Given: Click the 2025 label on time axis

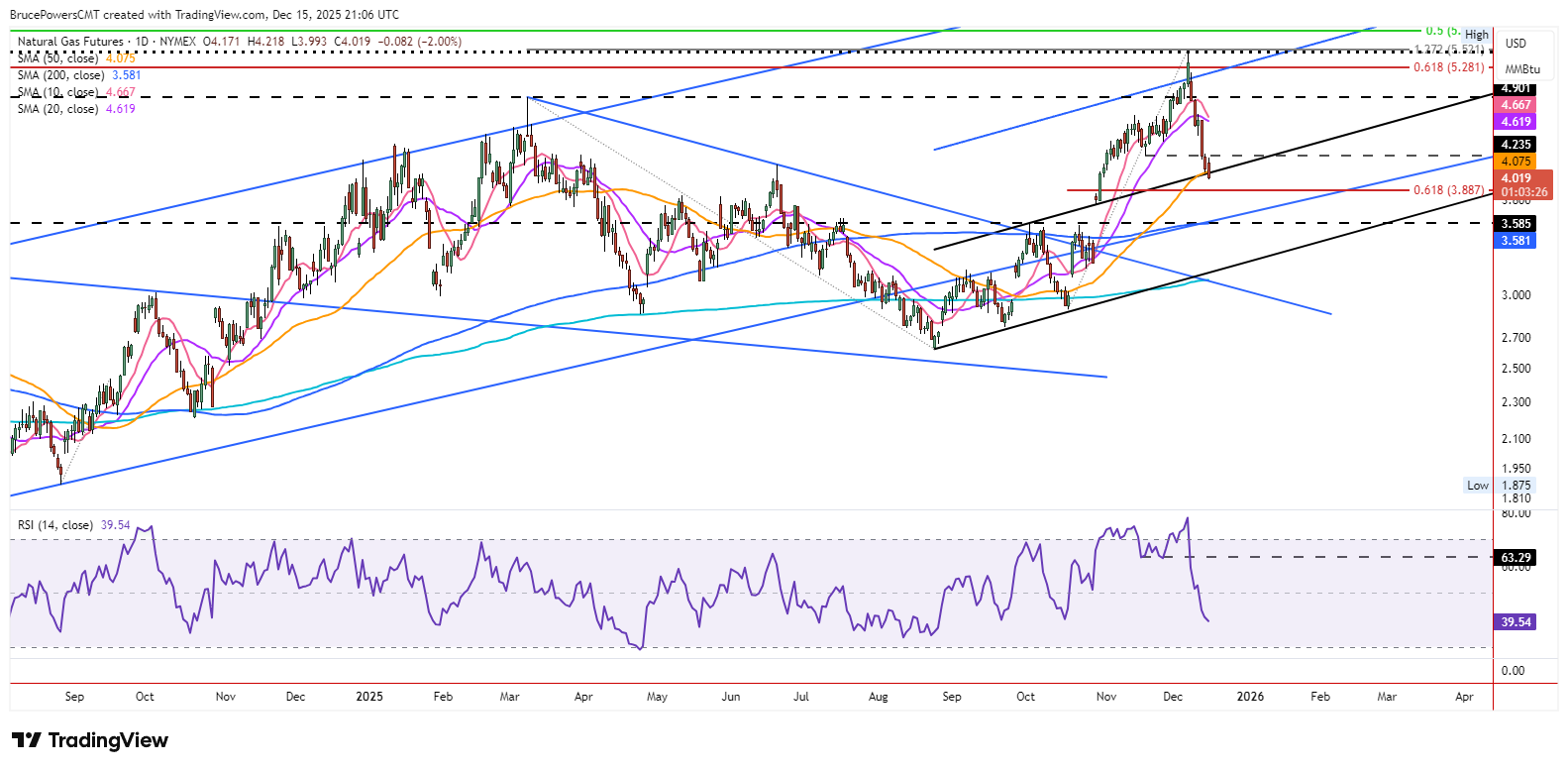Looking at the screenshot, I should (x=369, y=697).
